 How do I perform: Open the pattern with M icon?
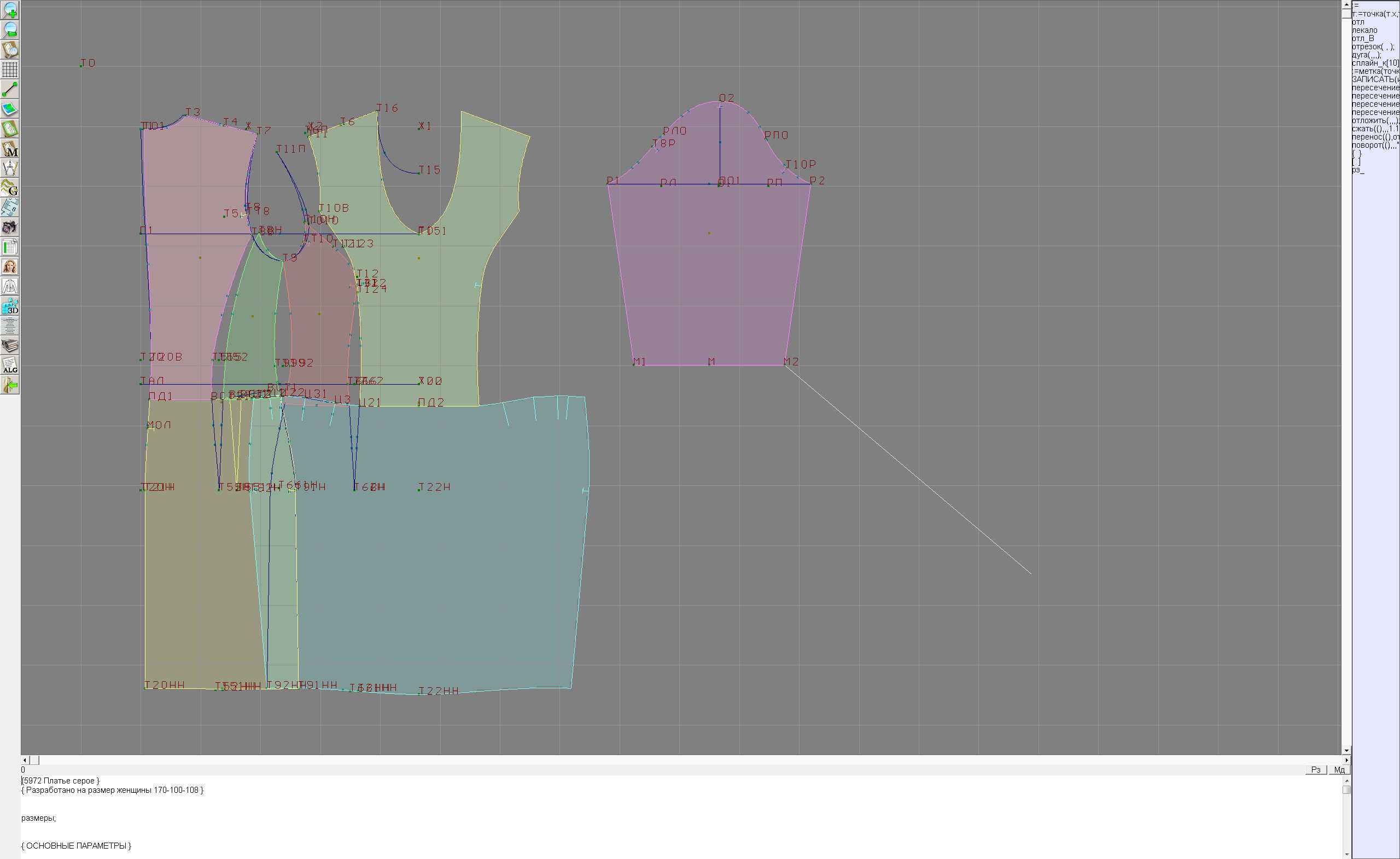click(10, 148)
